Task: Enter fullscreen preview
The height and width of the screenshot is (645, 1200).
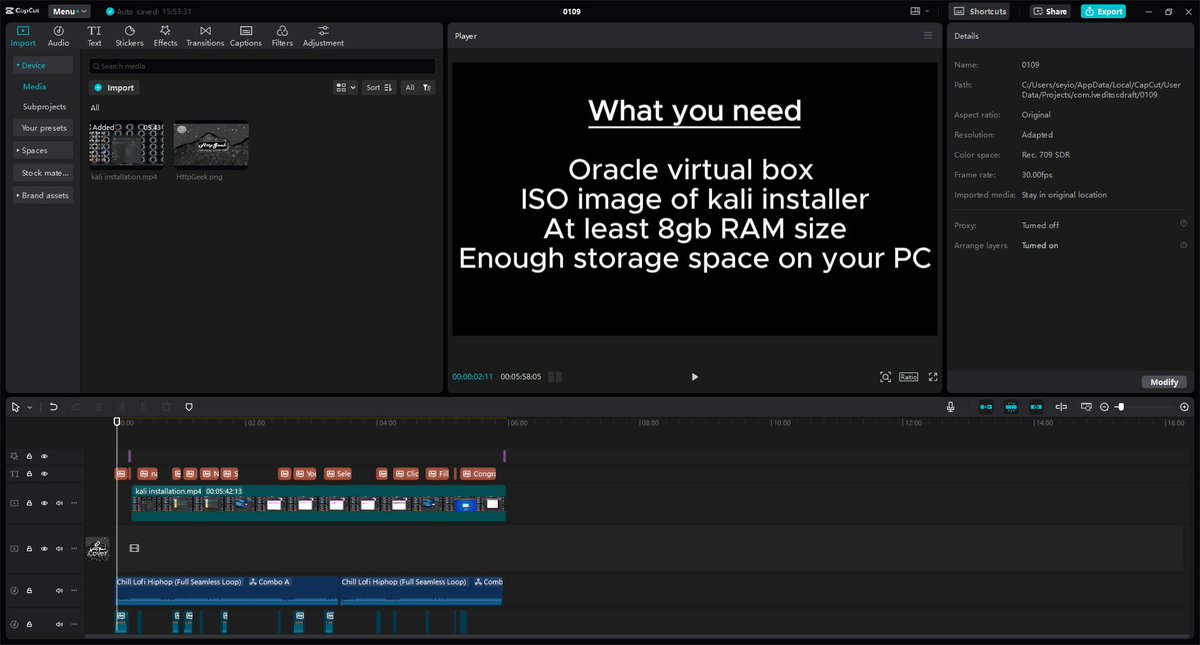Action: [933, 377]
